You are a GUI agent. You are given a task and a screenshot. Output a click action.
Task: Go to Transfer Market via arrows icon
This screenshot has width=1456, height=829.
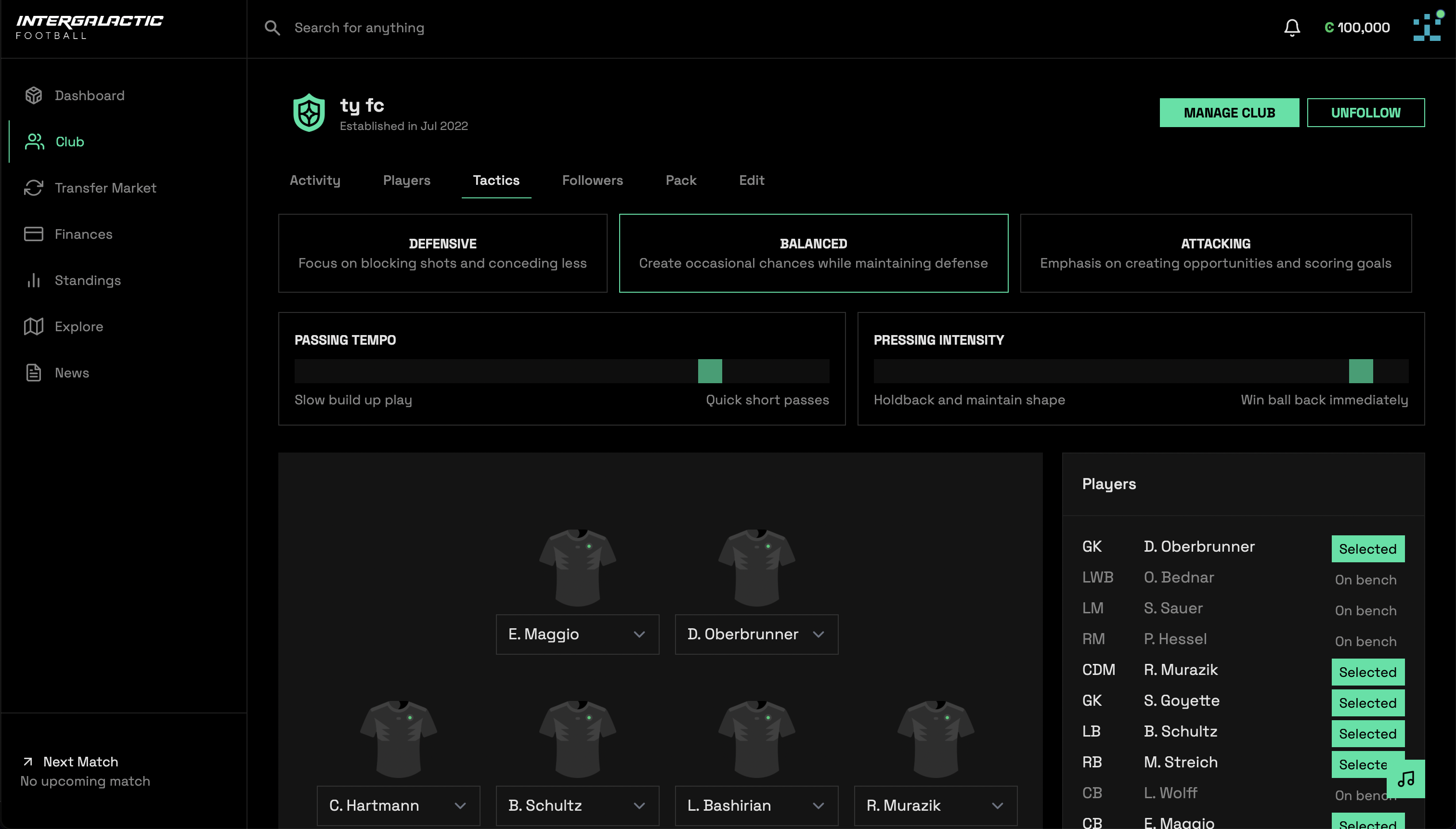coord(34,188)
